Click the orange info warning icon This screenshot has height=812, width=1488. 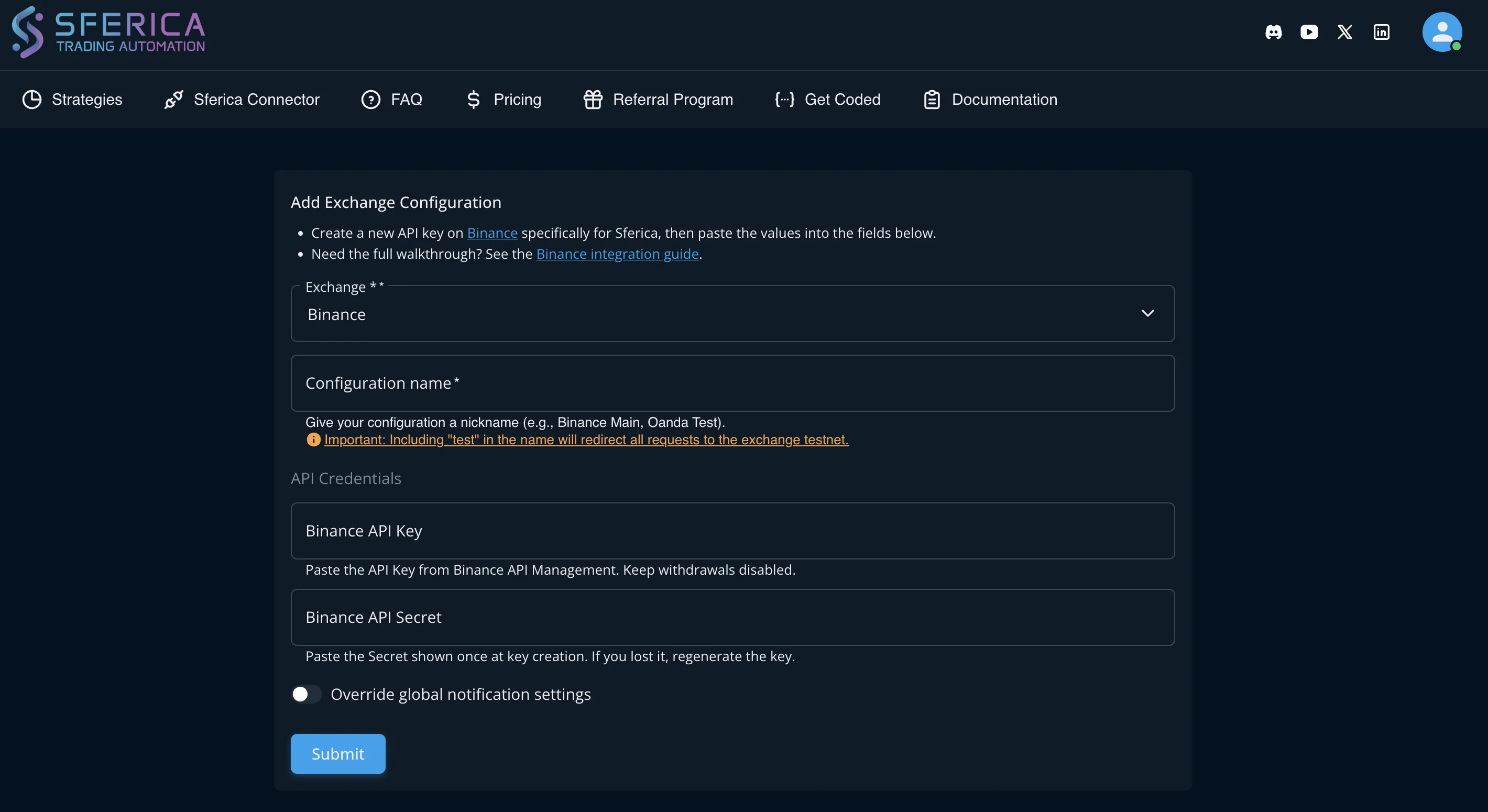tap(313, 440)
